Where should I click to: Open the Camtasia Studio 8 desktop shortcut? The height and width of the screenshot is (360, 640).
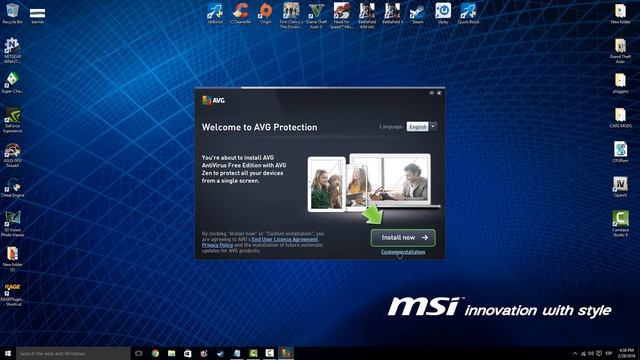tap(620, 224)
